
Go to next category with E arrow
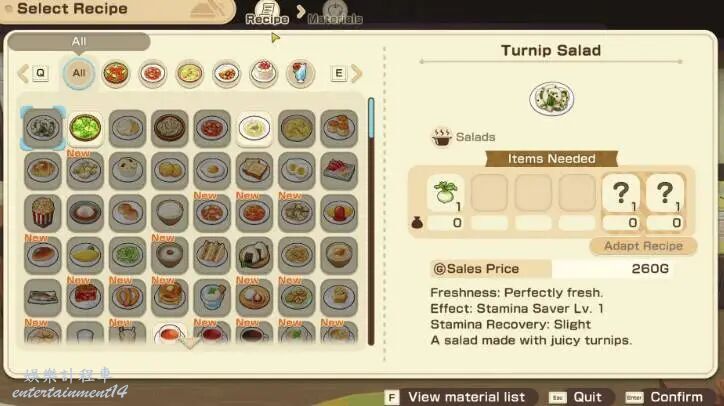[x=356, y=73]
